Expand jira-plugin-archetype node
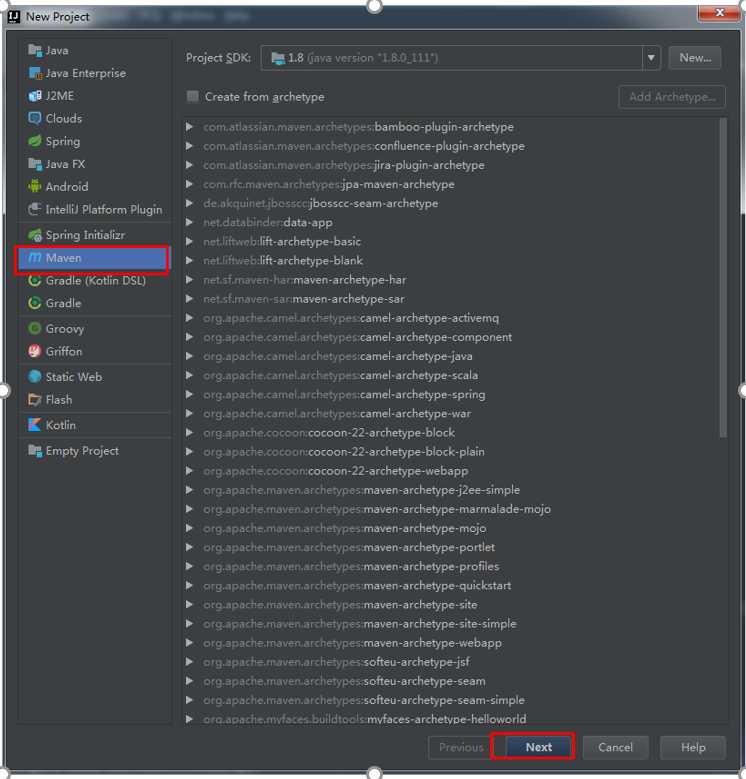 tap(189, 165)
